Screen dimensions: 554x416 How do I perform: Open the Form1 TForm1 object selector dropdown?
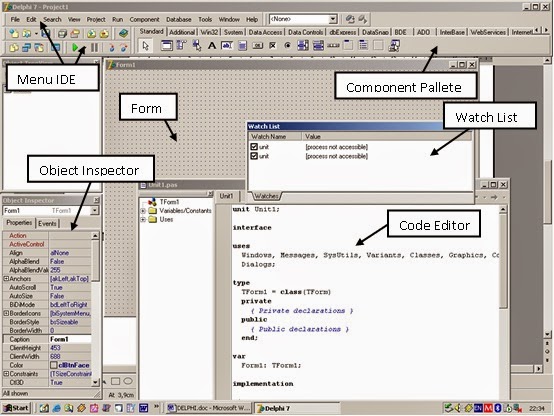coord(94,210)
